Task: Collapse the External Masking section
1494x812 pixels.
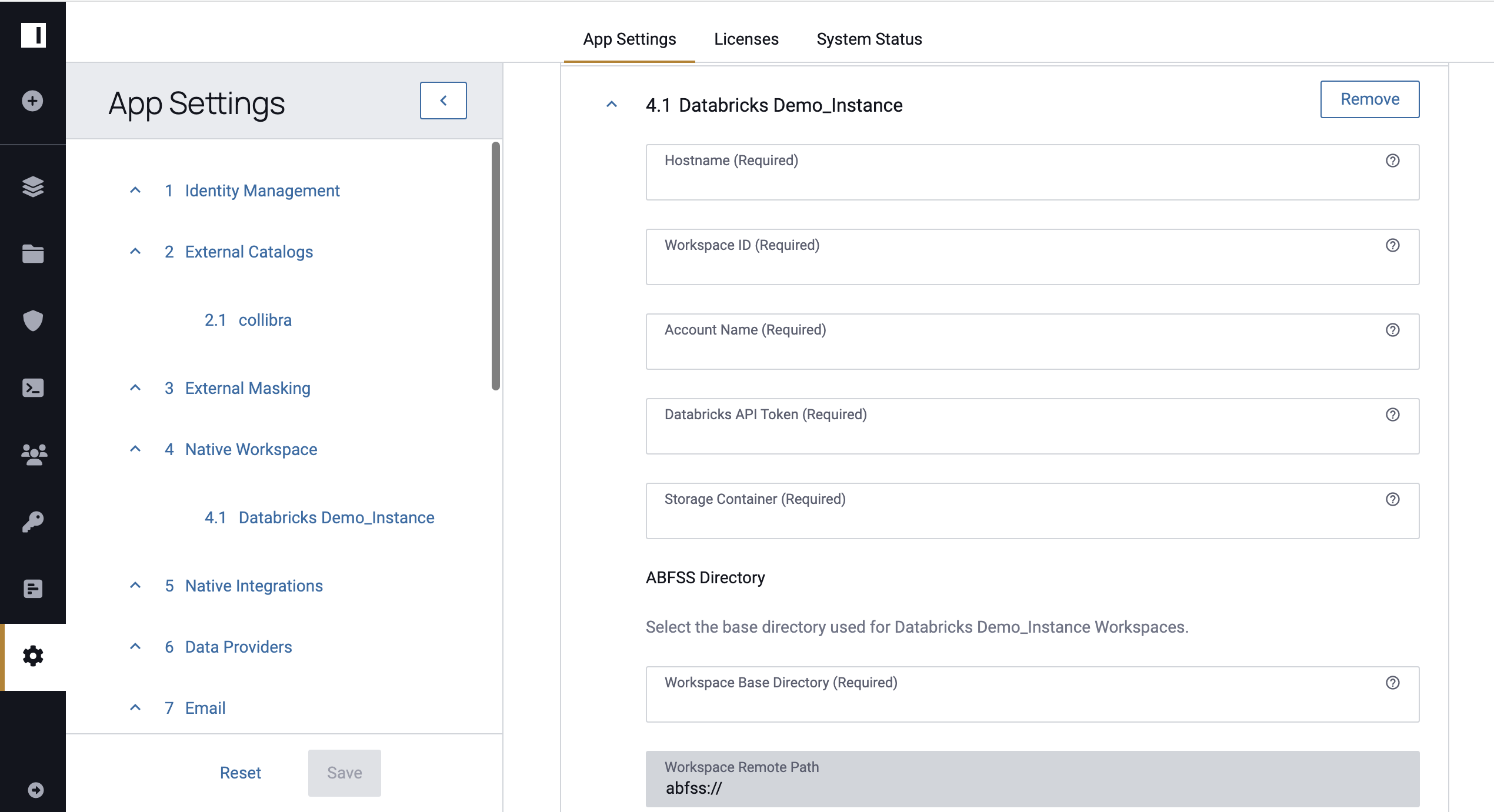Action: pos(135,387)
